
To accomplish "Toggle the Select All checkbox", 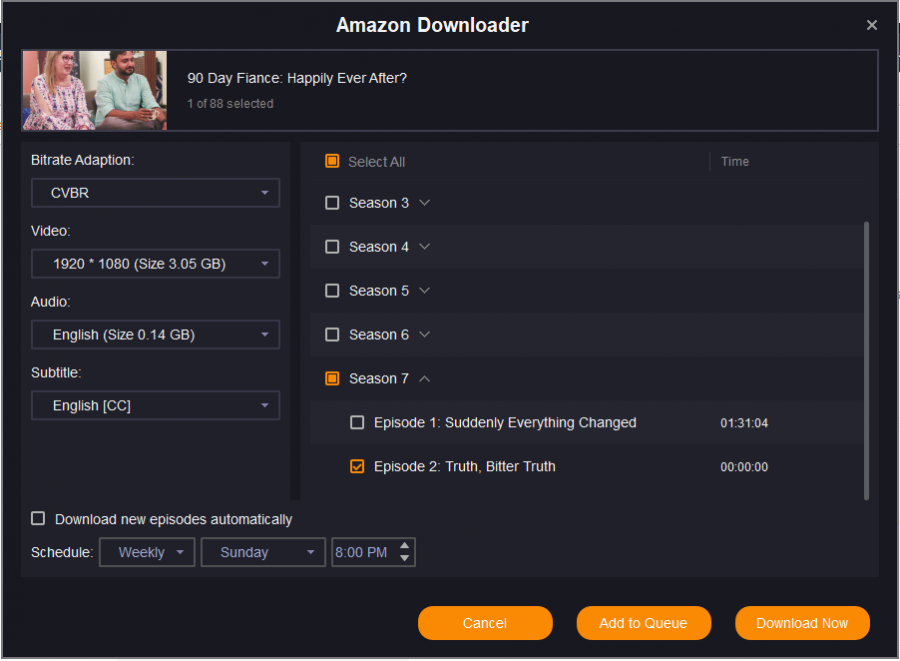I will pos(332,161).
